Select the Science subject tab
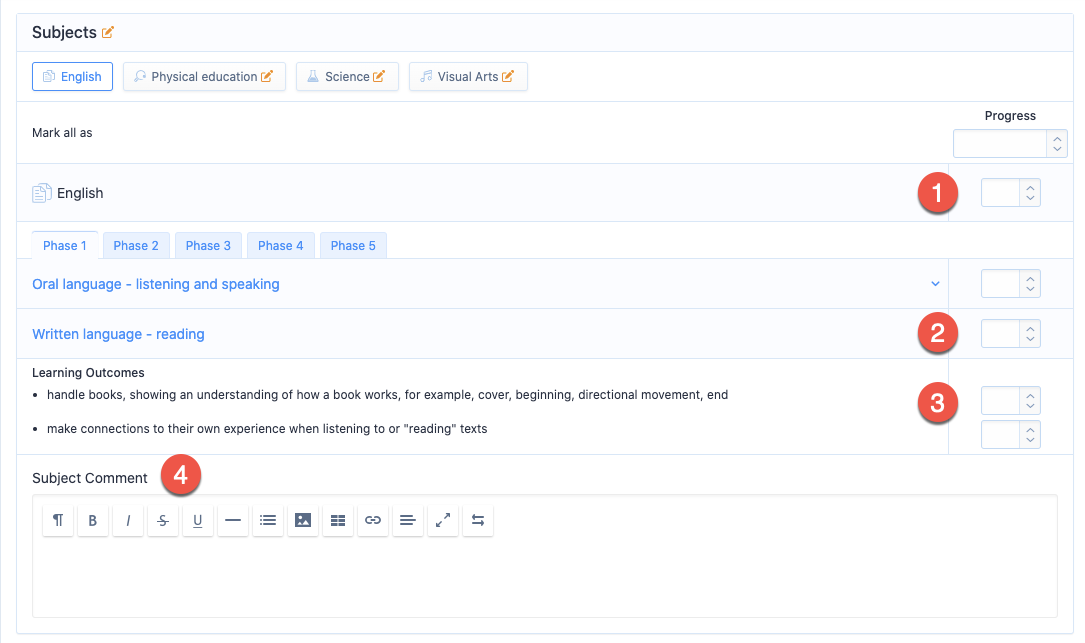Image resolution: width=1085 pixels, height=643 pixels. coord(347,77)
